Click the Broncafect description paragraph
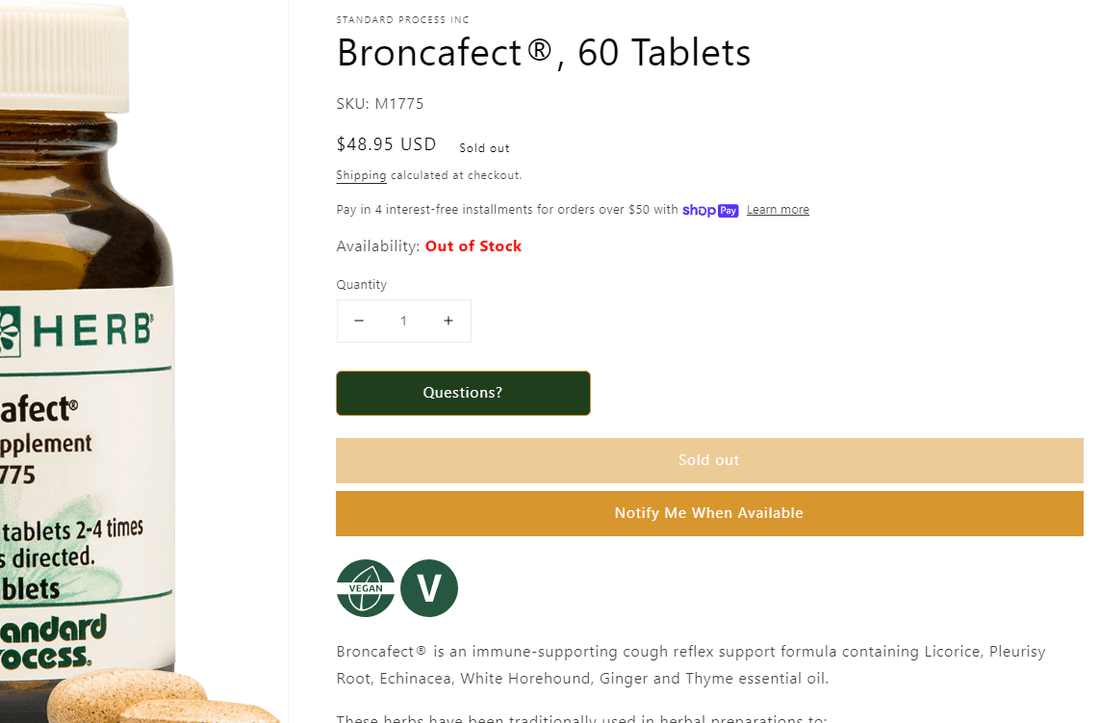The height and width of the screenshot is (723, 1100). [690, 665]
